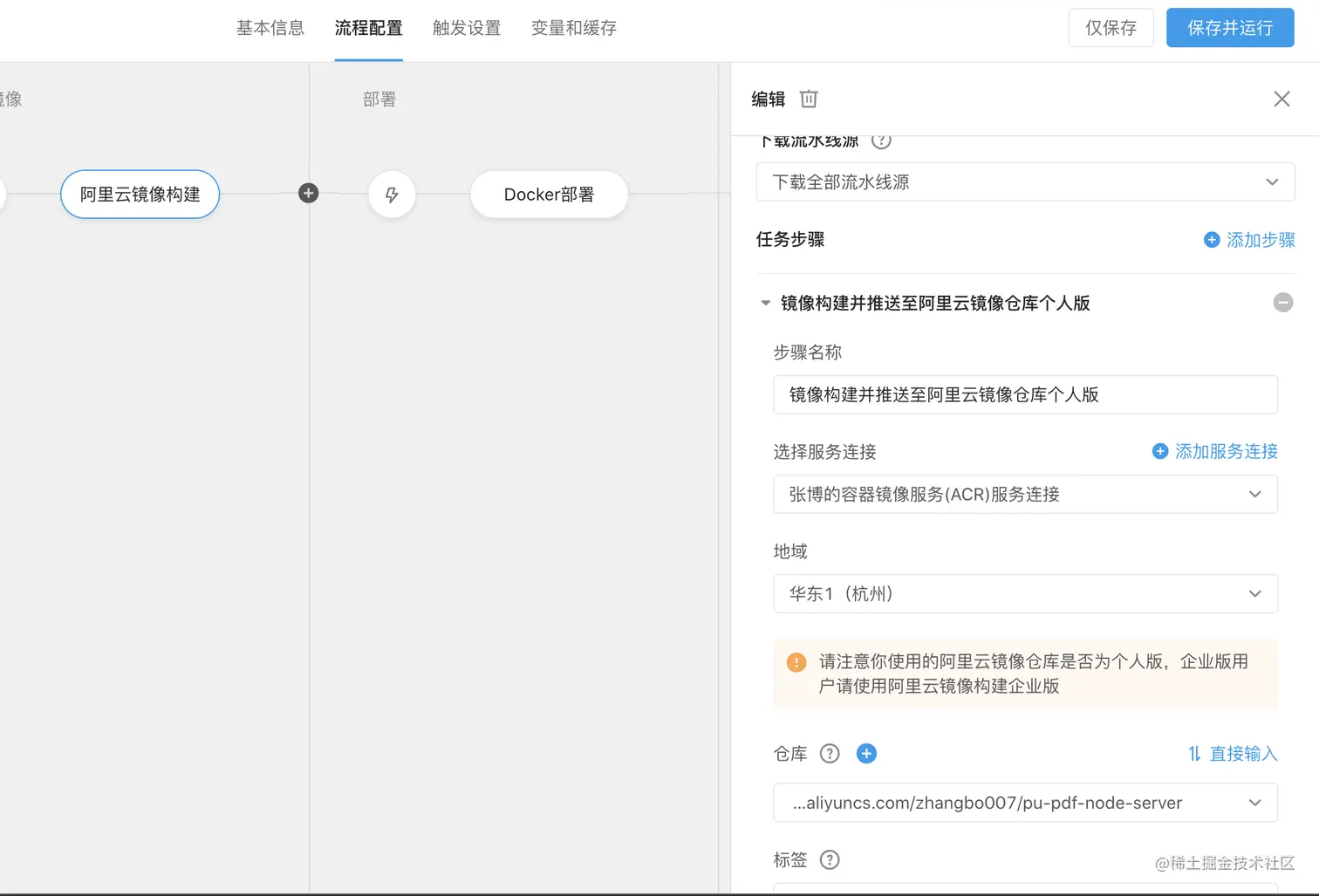Switch to 直接输入 mode

tap(1233, 754)
